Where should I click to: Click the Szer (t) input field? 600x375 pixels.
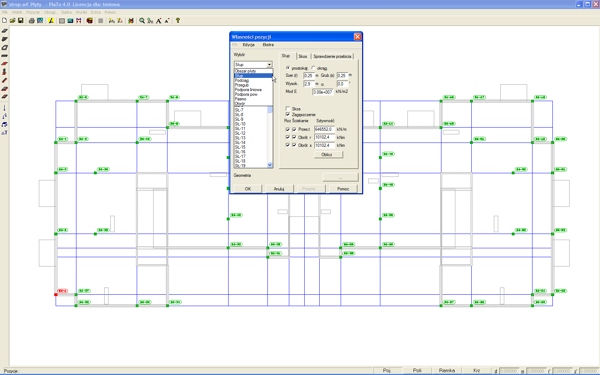pyautogui.click(x=308, y=75)
